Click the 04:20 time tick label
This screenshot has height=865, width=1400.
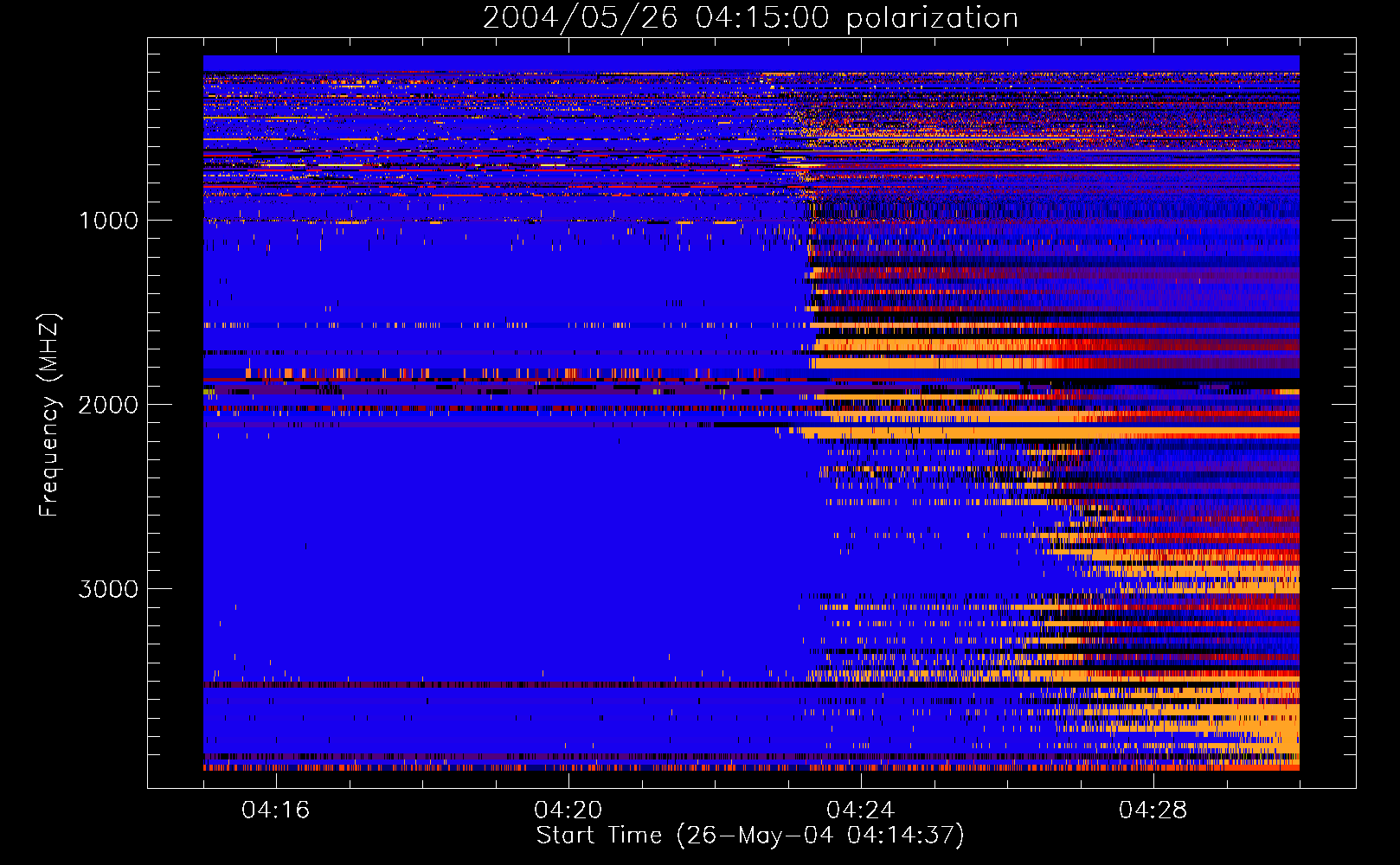568,810
